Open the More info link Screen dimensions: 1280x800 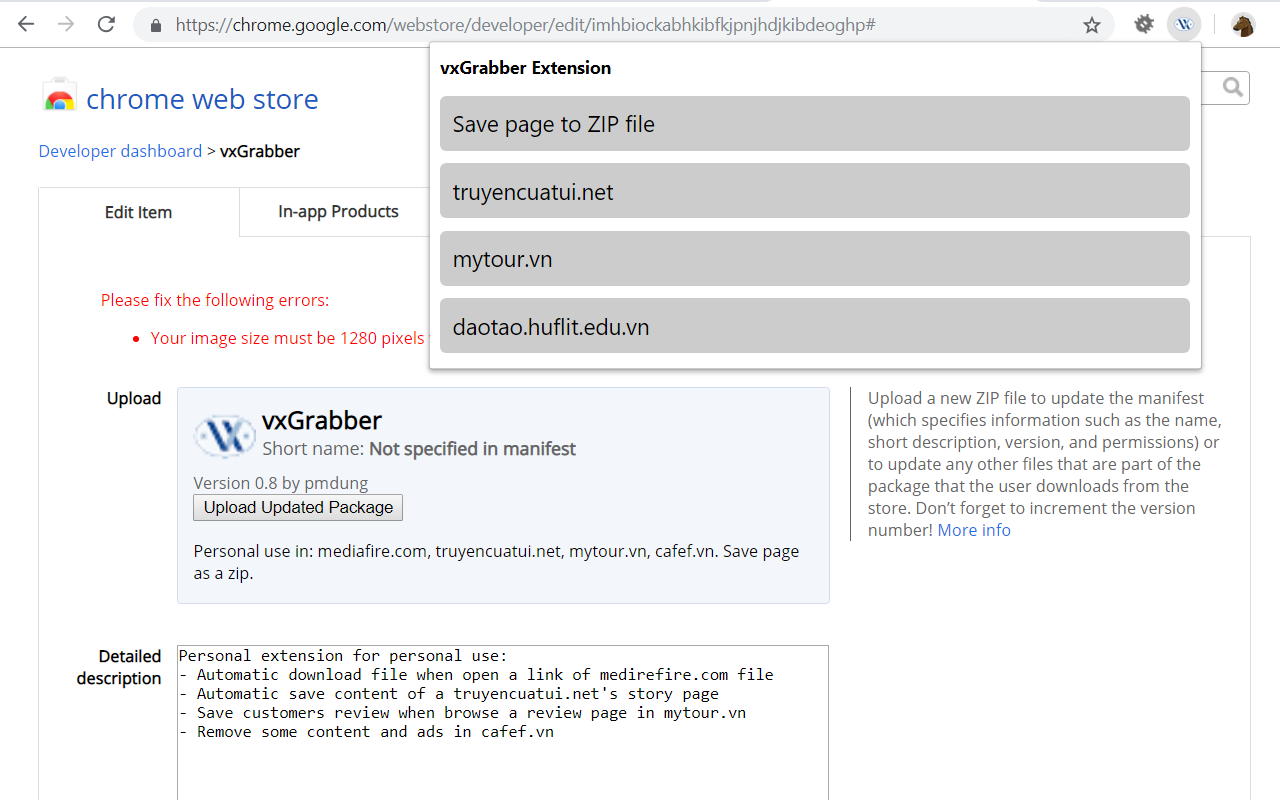974,530
